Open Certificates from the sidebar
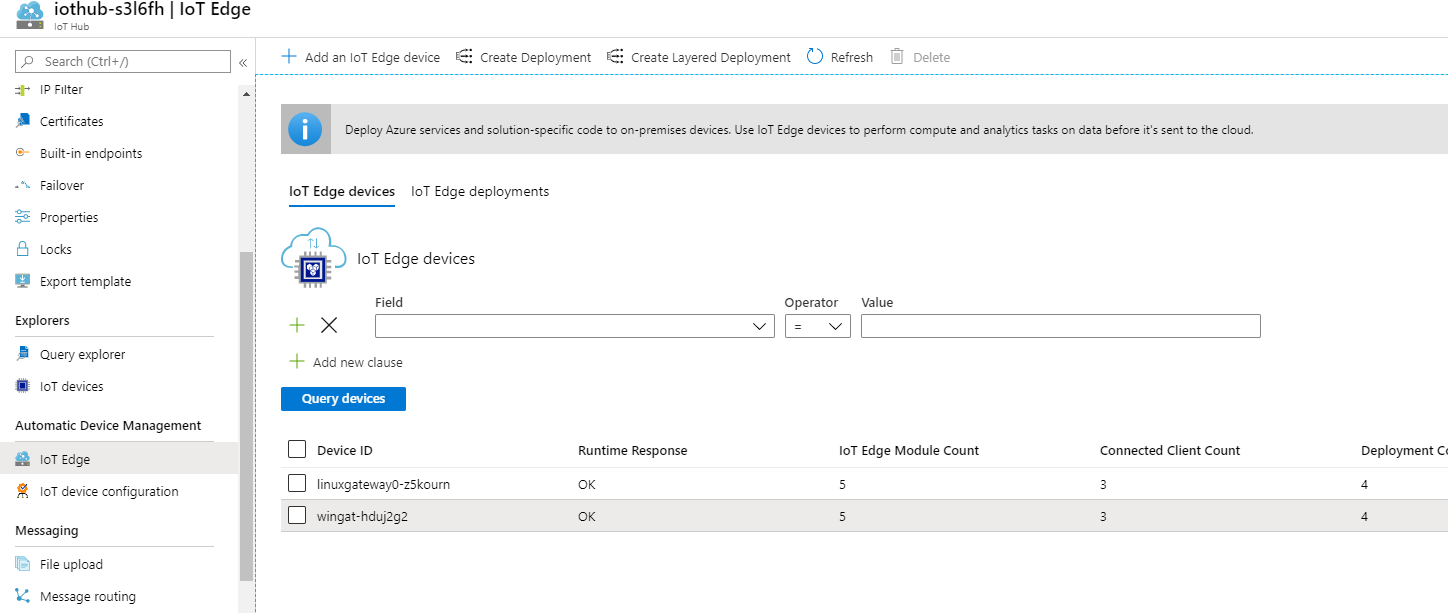This screenshot has height=613, width=1448. click(71, 121)
